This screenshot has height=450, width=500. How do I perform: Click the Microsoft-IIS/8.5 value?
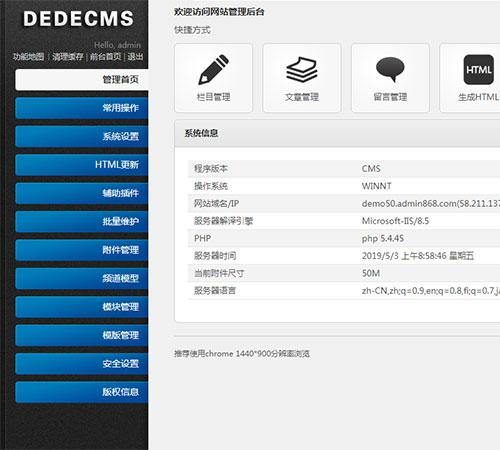click(395, 221)
